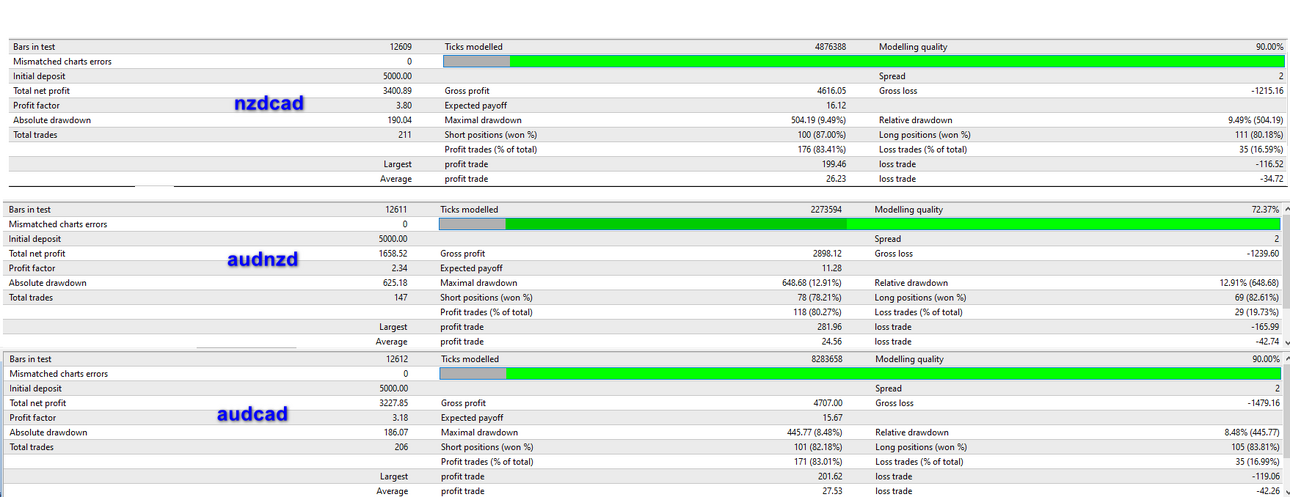Select relative drawdown 8.48% (445.77)
The width and height of the screenshot is (1290, 497).
pos(1251,432)
